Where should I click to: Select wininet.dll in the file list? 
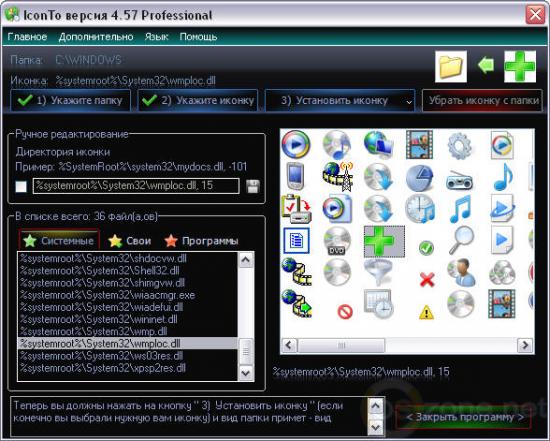[x=128, y=319]
